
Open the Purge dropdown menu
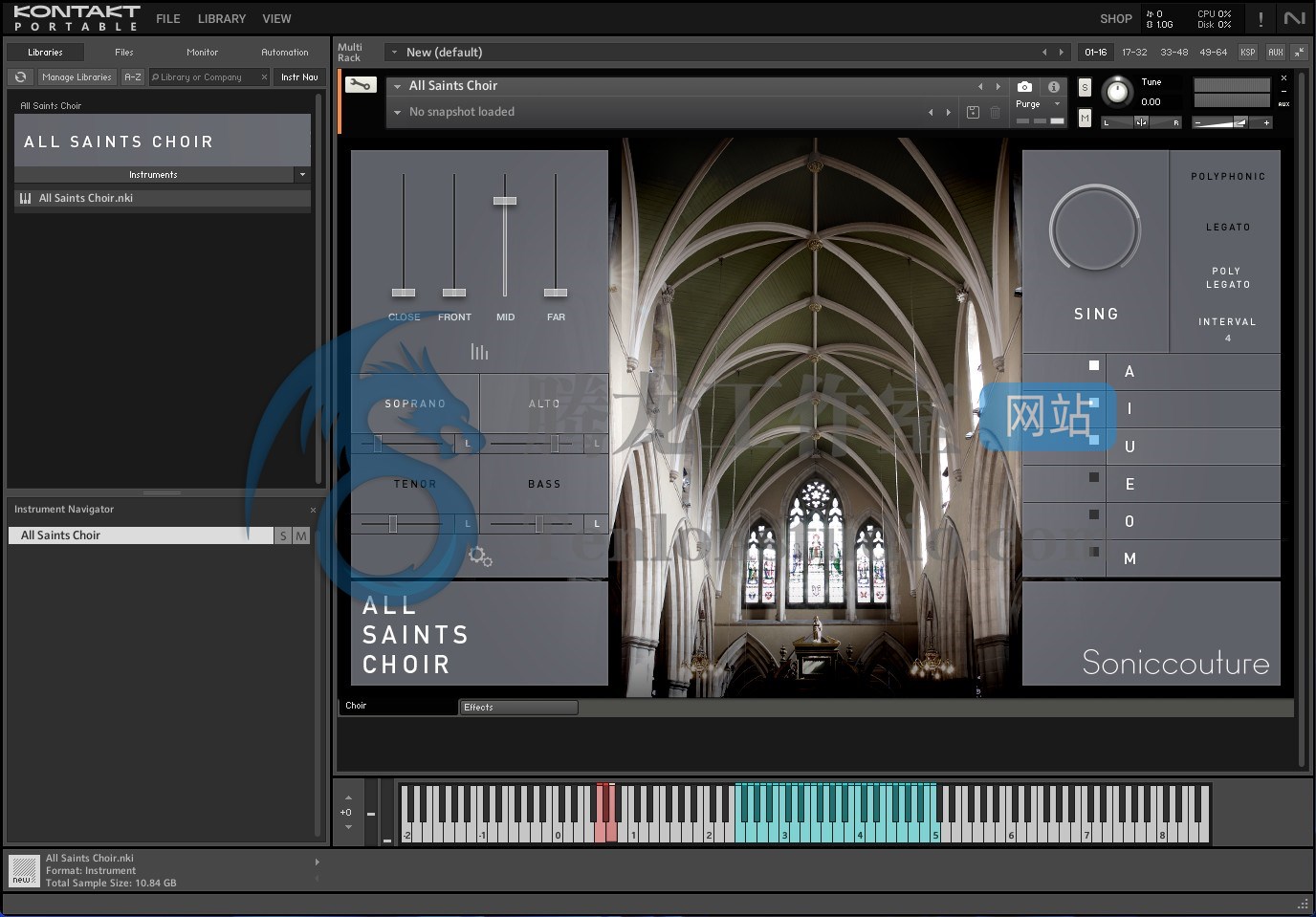click(1057, 104)
